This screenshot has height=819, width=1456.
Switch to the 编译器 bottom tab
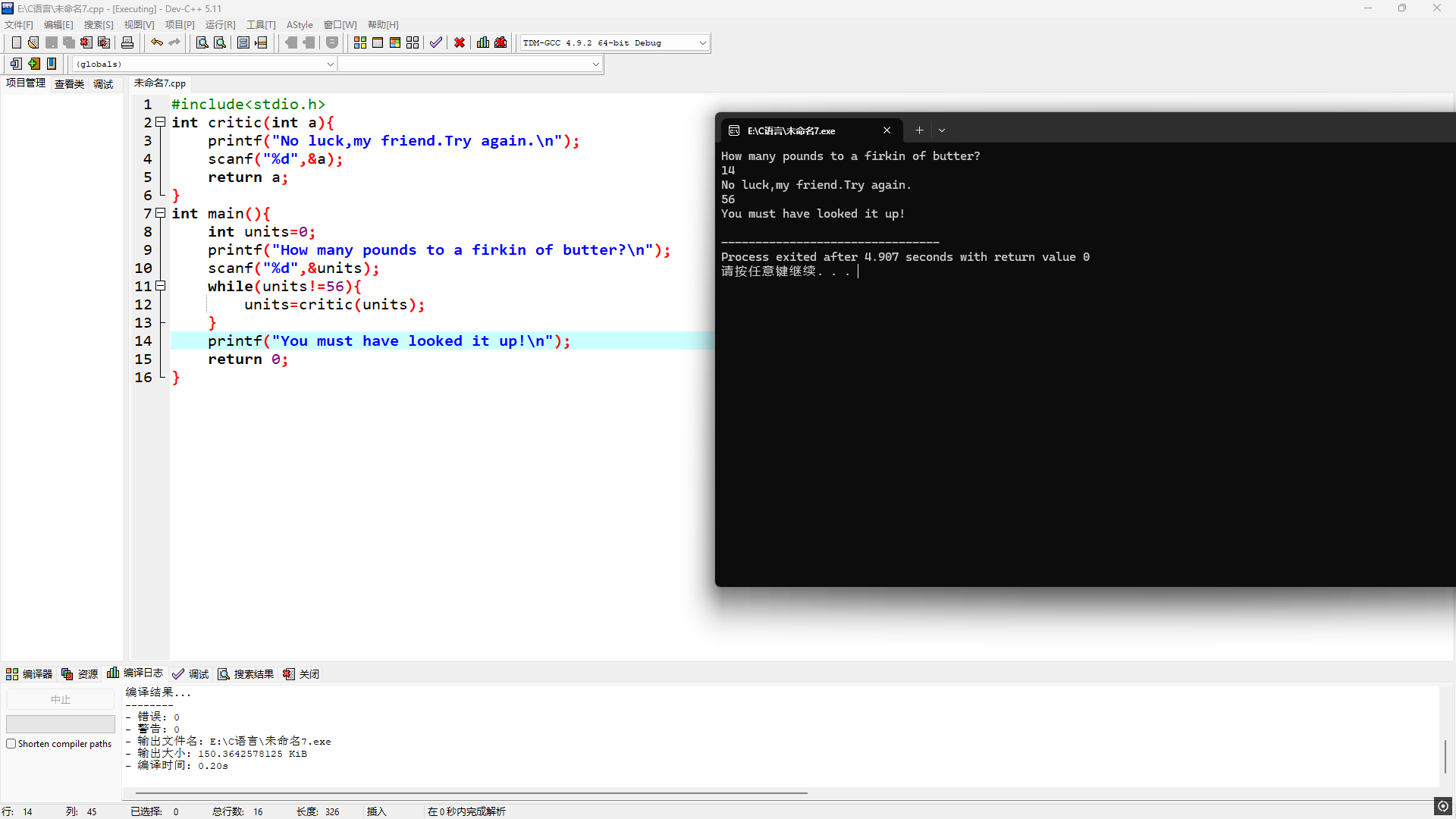pos(30,674)
